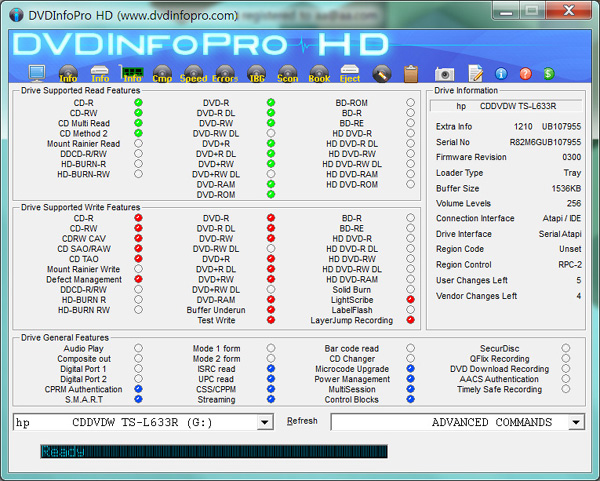Click the Control Blocks feature indicator
Viewport: 600px width, 481px height.
tap(411, 399)
